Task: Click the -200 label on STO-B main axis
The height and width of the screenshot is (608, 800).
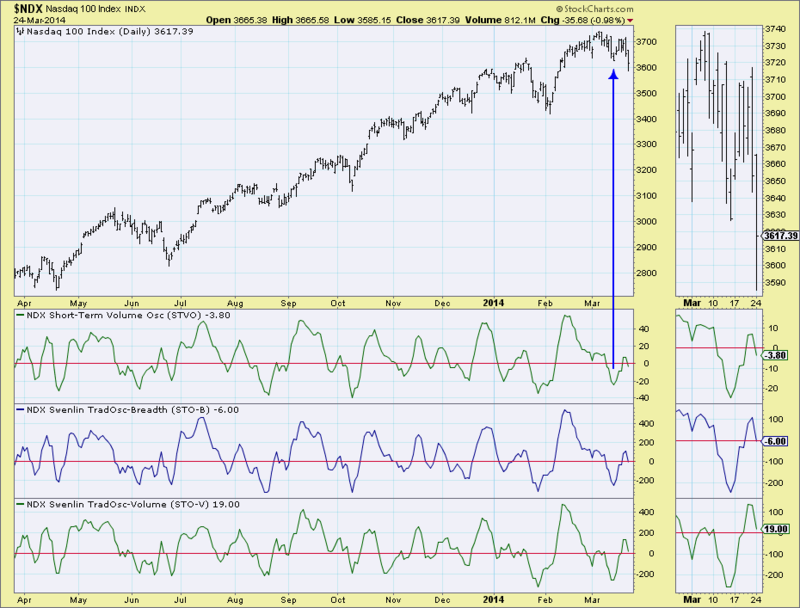Action: pos(645,480)
